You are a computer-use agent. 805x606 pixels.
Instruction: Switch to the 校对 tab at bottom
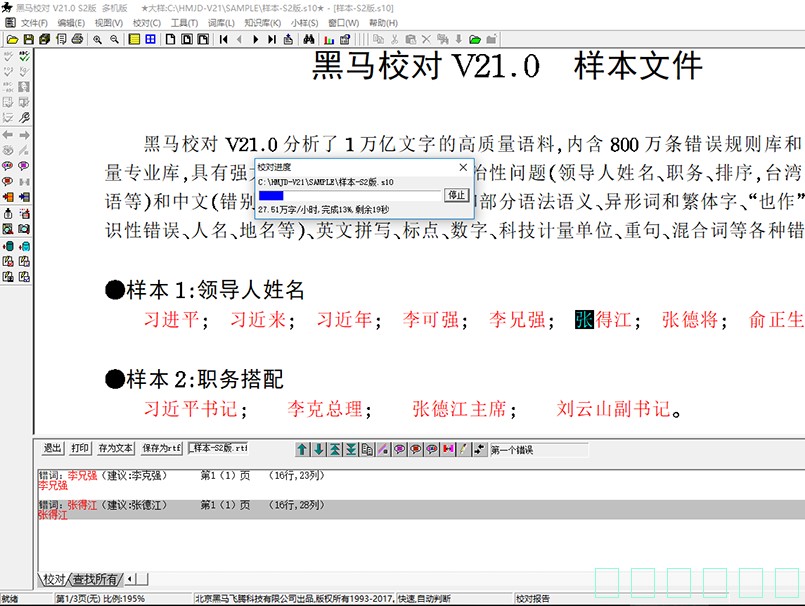[x=54, y=579]
